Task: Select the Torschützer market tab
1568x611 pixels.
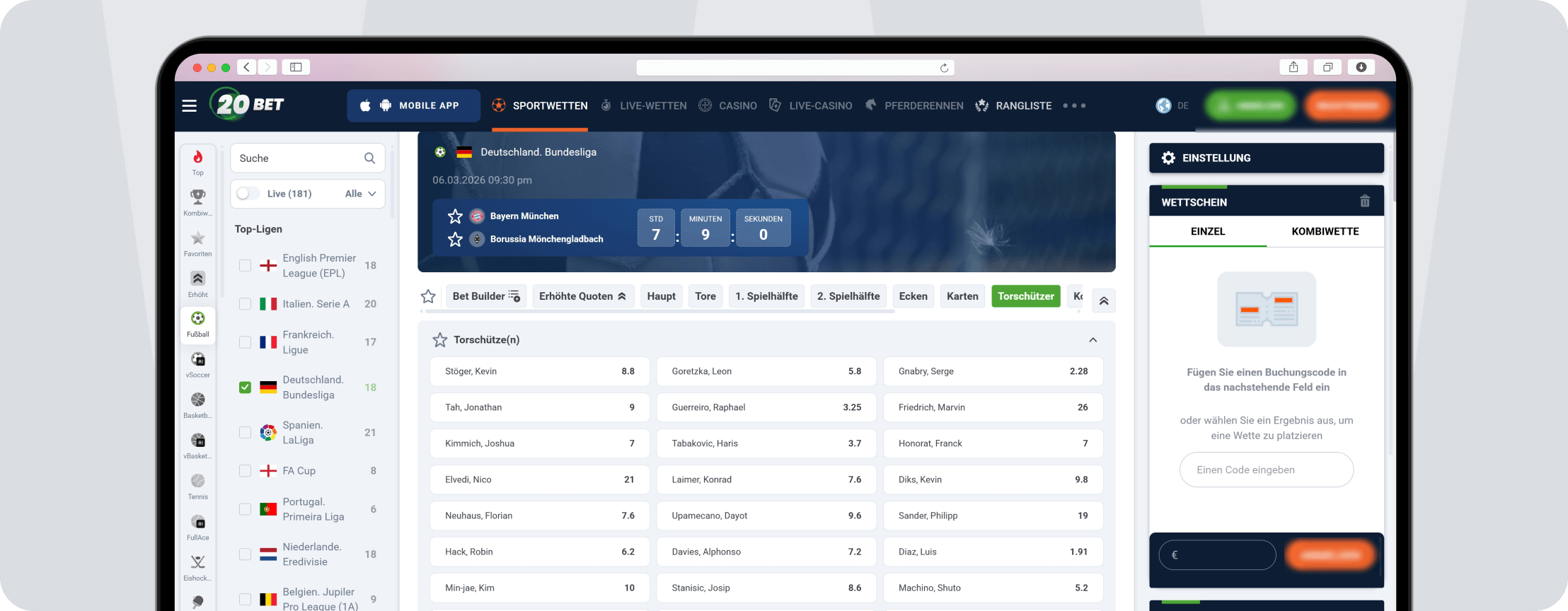Action: [x=1026, y=296]
